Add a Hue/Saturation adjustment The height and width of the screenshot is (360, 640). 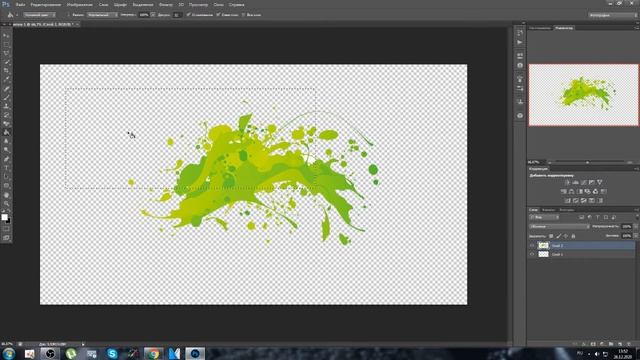[x=564, y=191]
